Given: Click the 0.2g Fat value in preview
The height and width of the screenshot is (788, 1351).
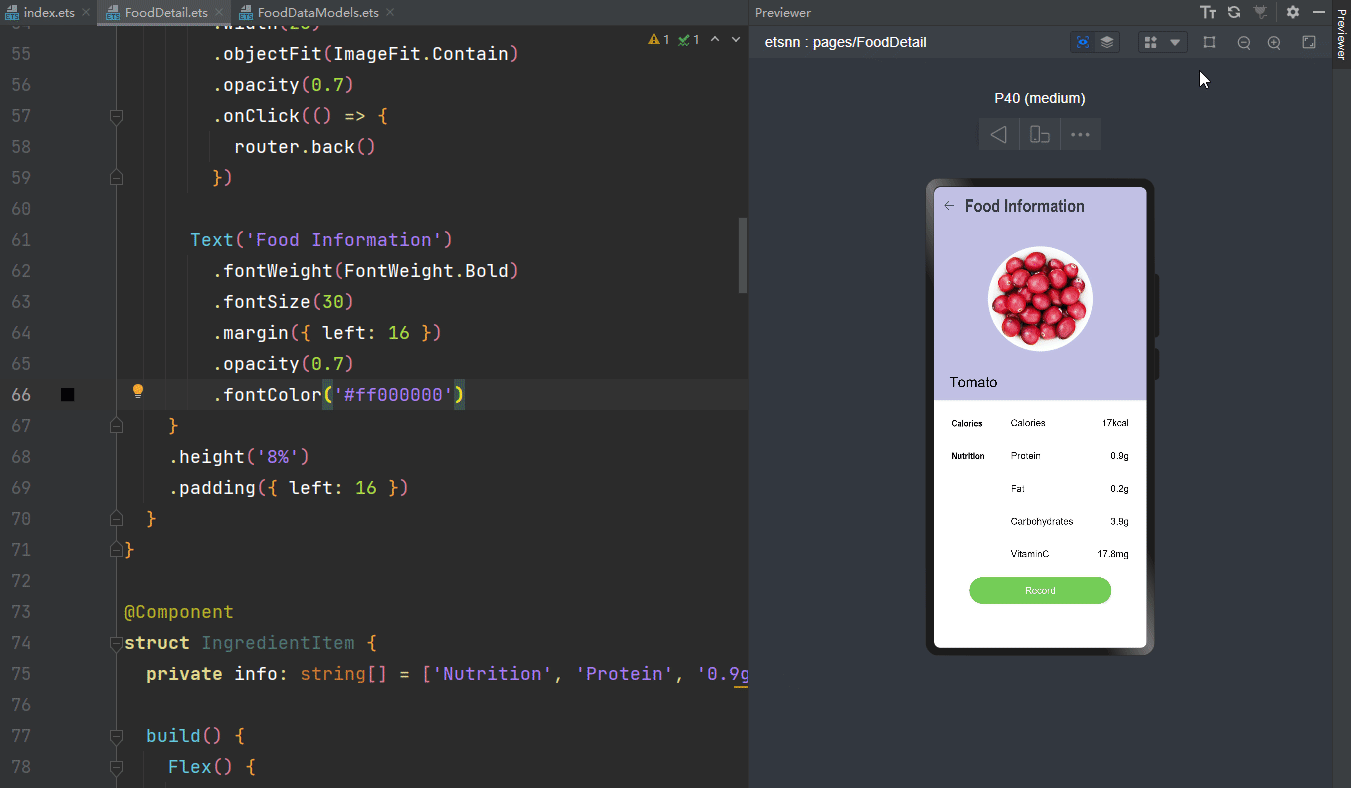Looking at the screenshot, I should (x=1119, y=489).
